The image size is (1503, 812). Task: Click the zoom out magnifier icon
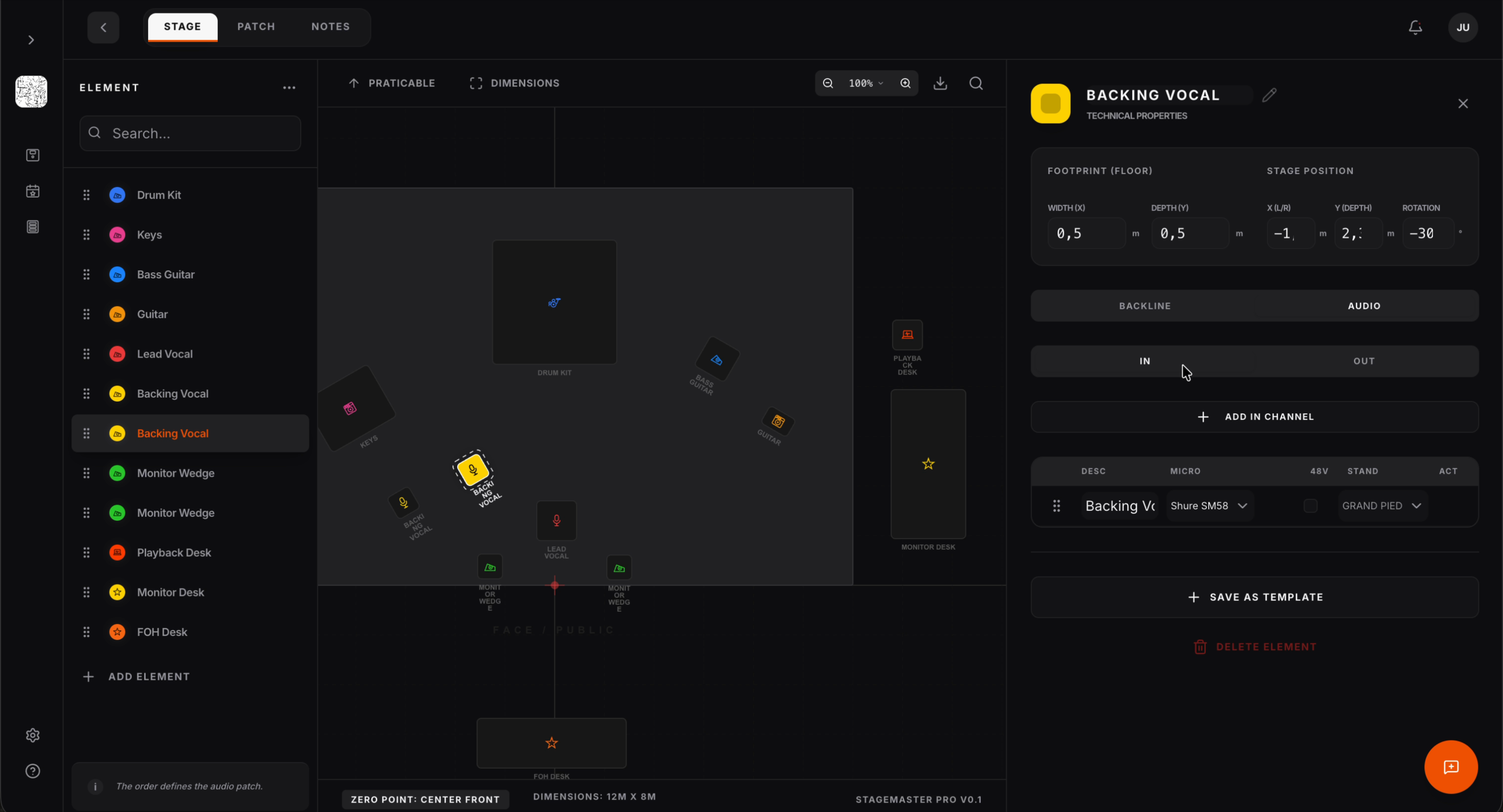click(828, 83)
